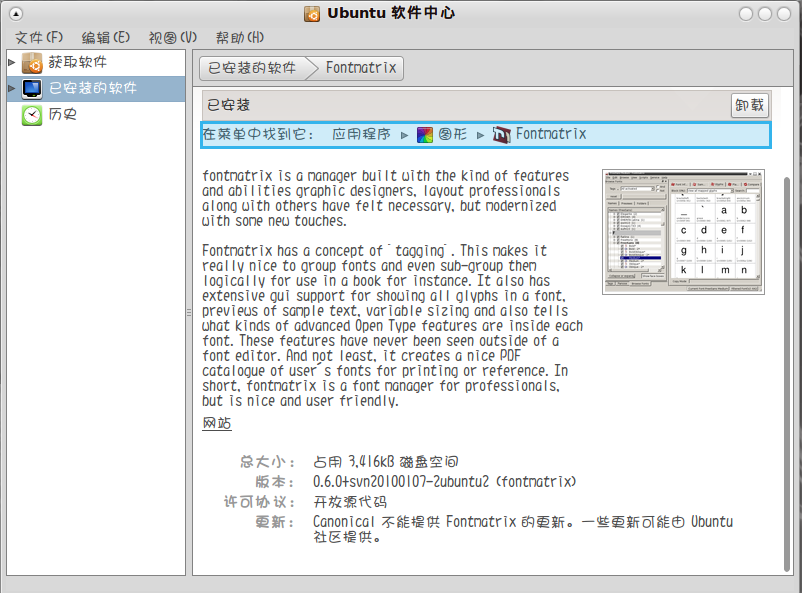Click the 在菜单中找到它 label

(x=258, y=135)
